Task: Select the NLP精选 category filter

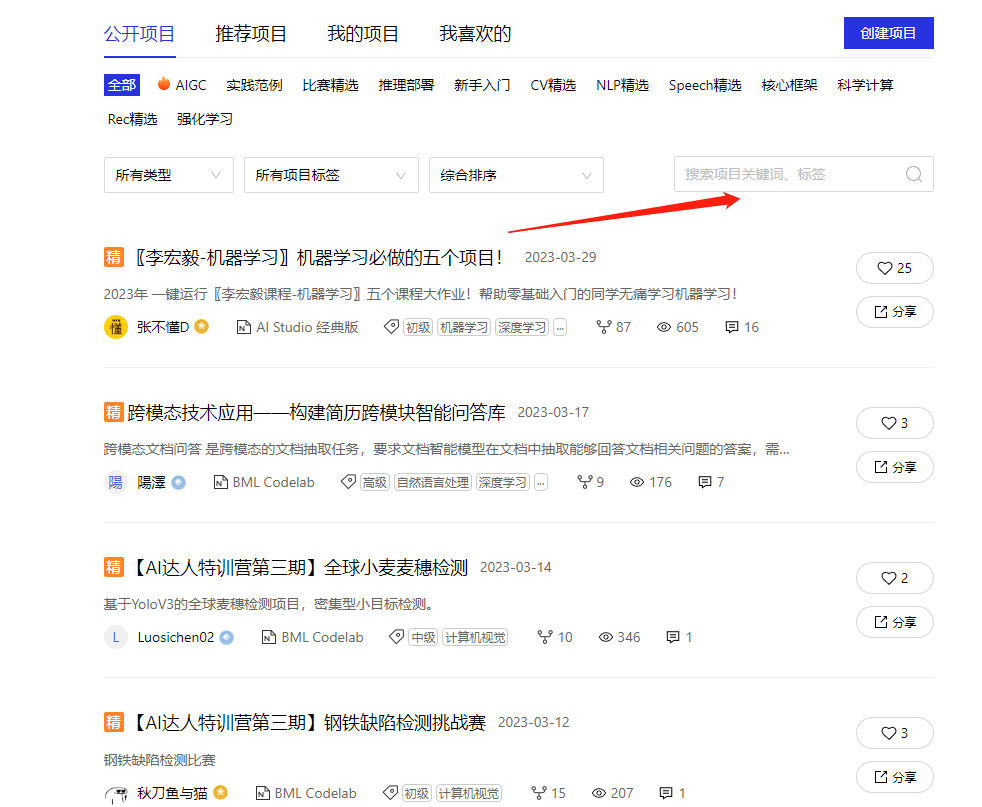Action: [623, 85]
